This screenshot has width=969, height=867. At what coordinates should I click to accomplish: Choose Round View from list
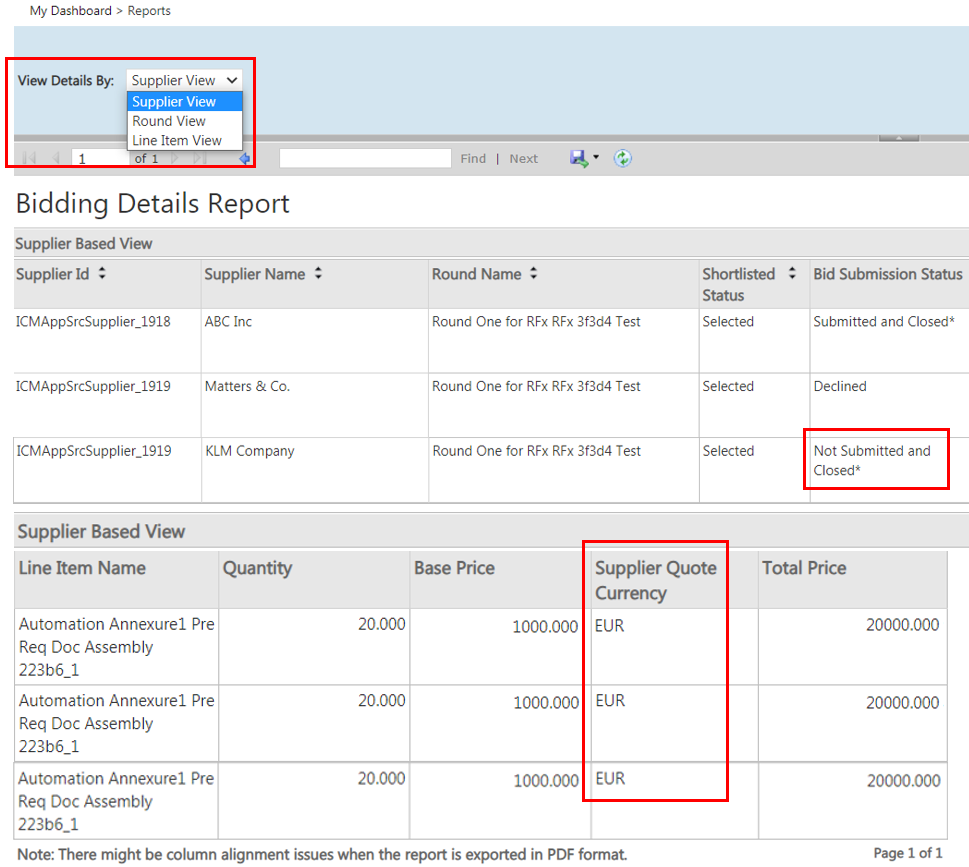[x=169, y=121]
